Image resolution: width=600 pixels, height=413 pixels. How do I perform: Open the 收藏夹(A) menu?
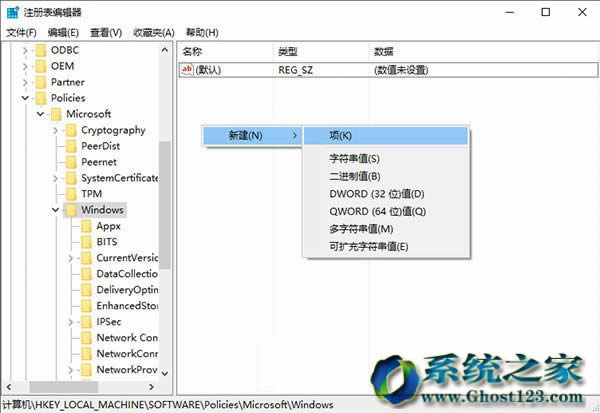tap(153, 32)
